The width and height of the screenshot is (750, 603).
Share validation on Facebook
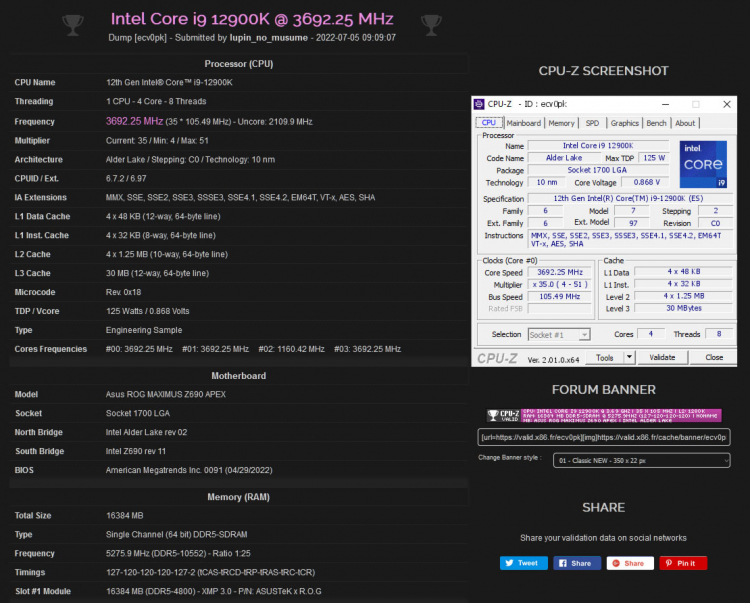576,563
